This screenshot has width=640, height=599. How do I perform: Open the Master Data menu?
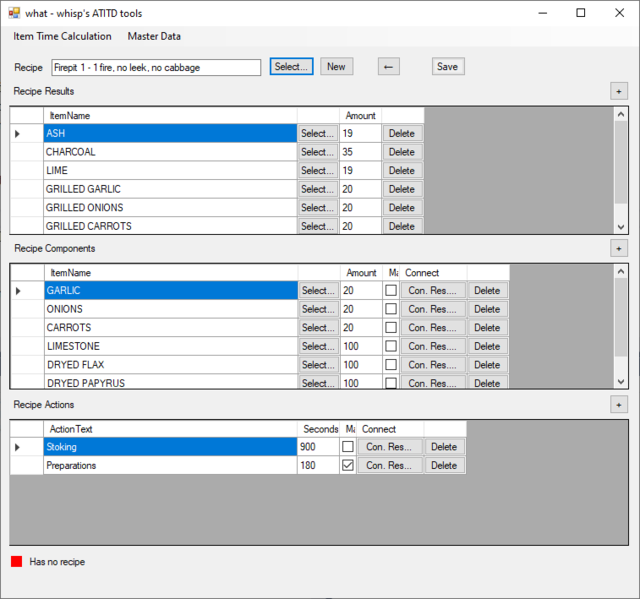[154, 37]
